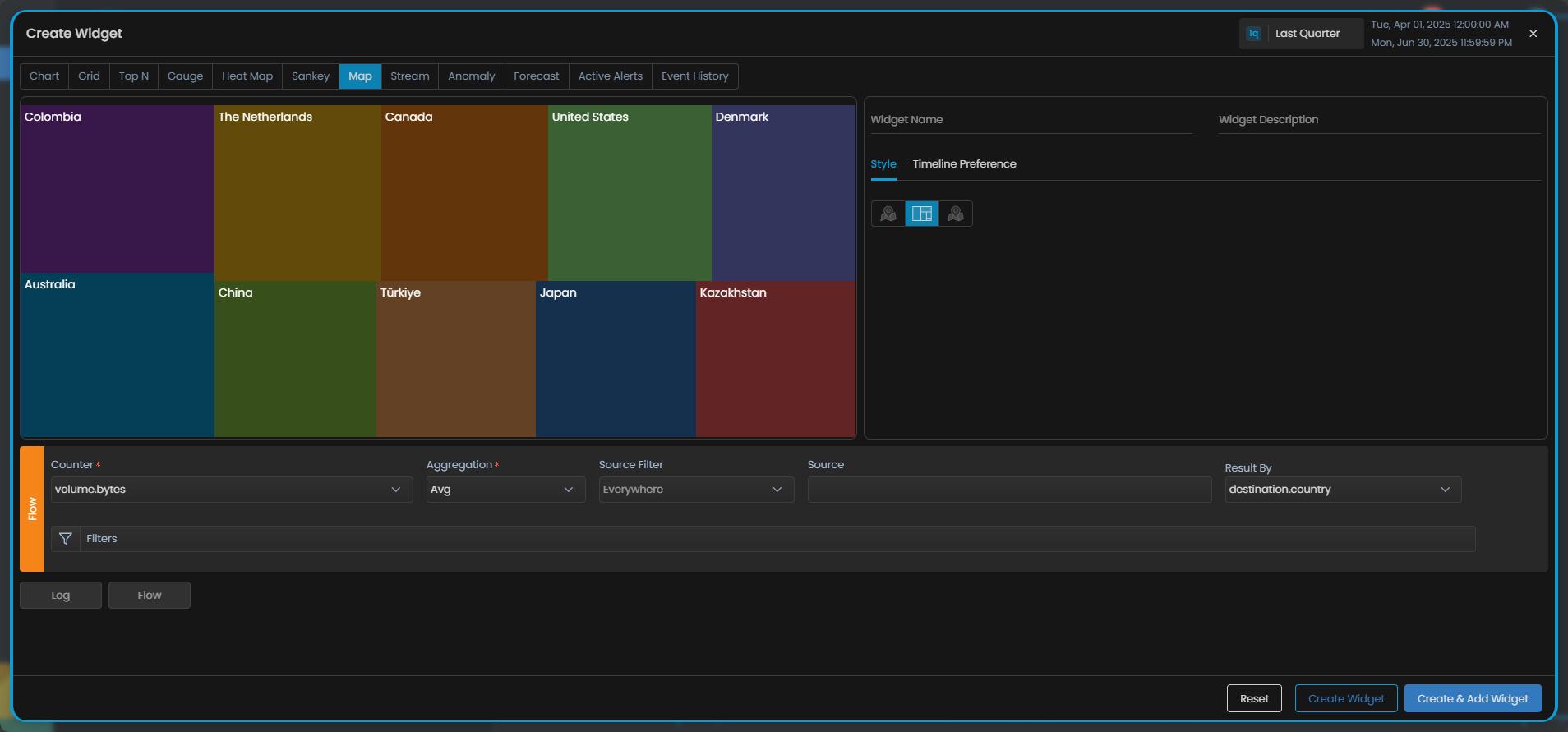
Task: Open the Counter volume.bytes dropdown
Action: pos(231,490)
